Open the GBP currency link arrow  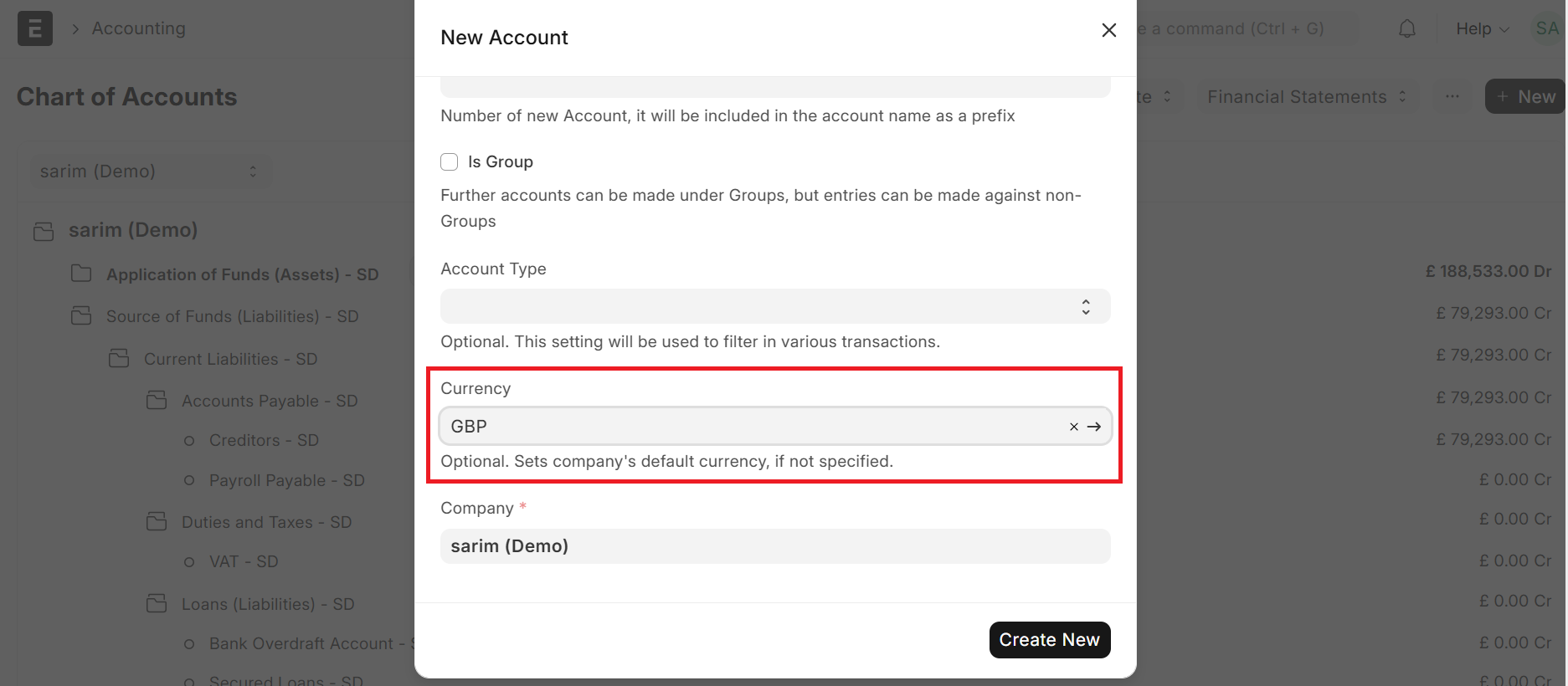point(1094,427)
